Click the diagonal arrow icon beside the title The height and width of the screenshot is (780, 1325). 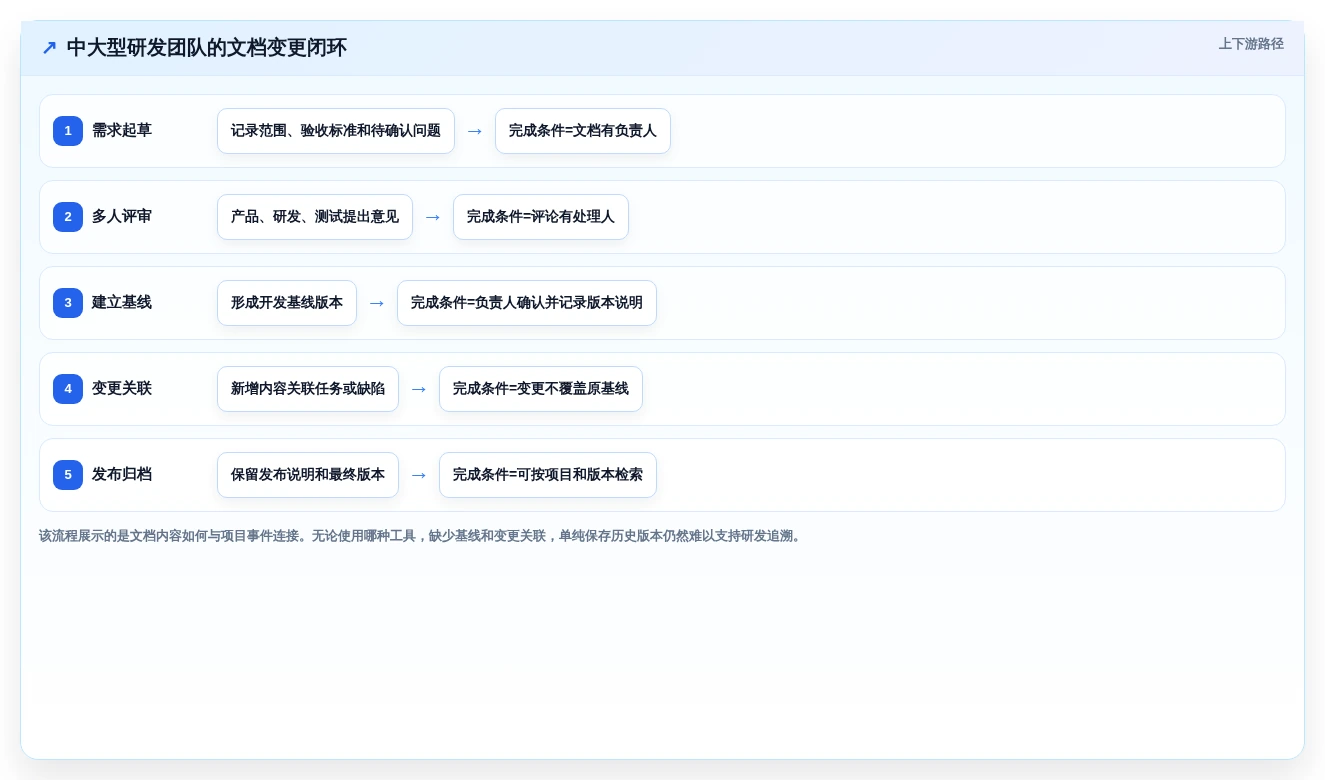49,48
